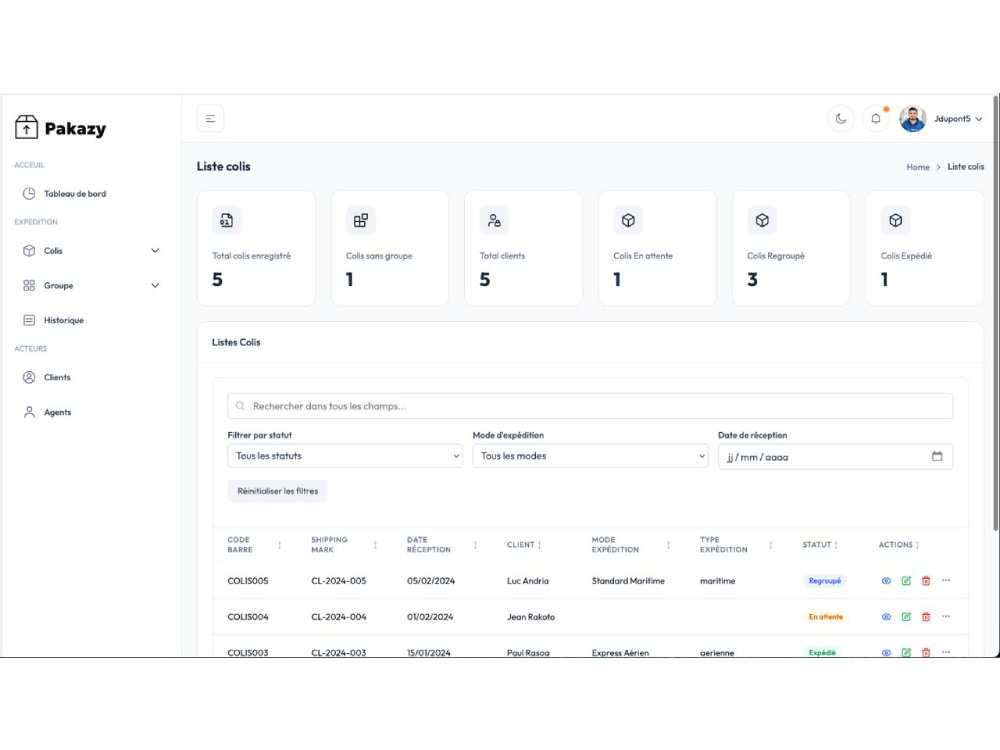
Task: Click Total colis enregistré card icon
Action: [x=226, y=221]
